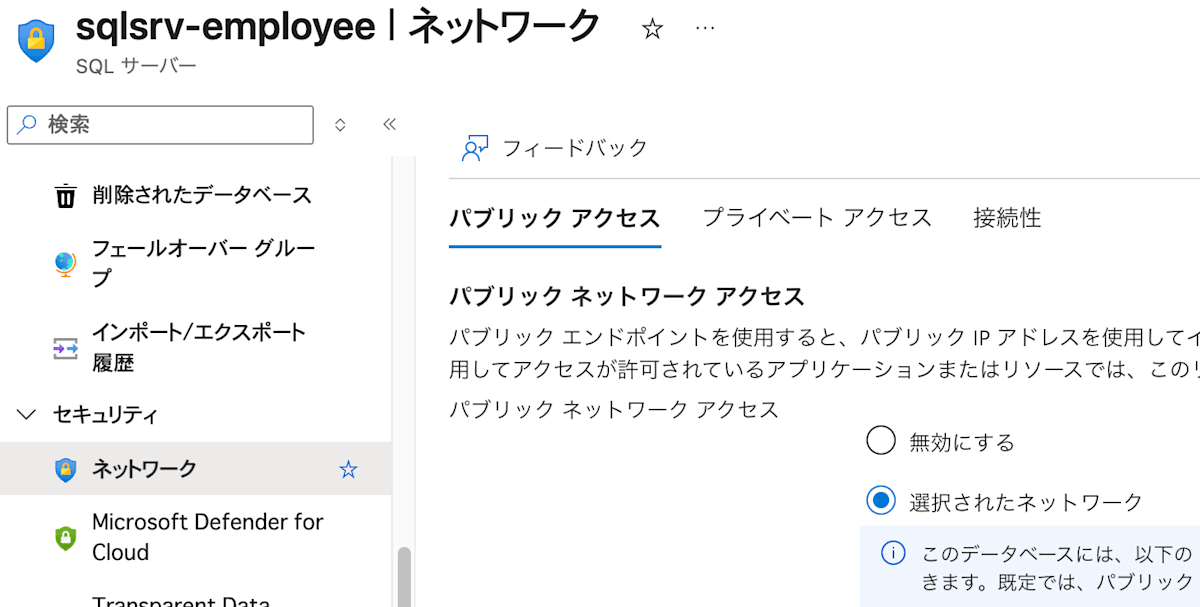Toggle the sidebar expand/collapse-all arrows
The width and height of the screenshot is (1200, 607).
coord(340,125)
